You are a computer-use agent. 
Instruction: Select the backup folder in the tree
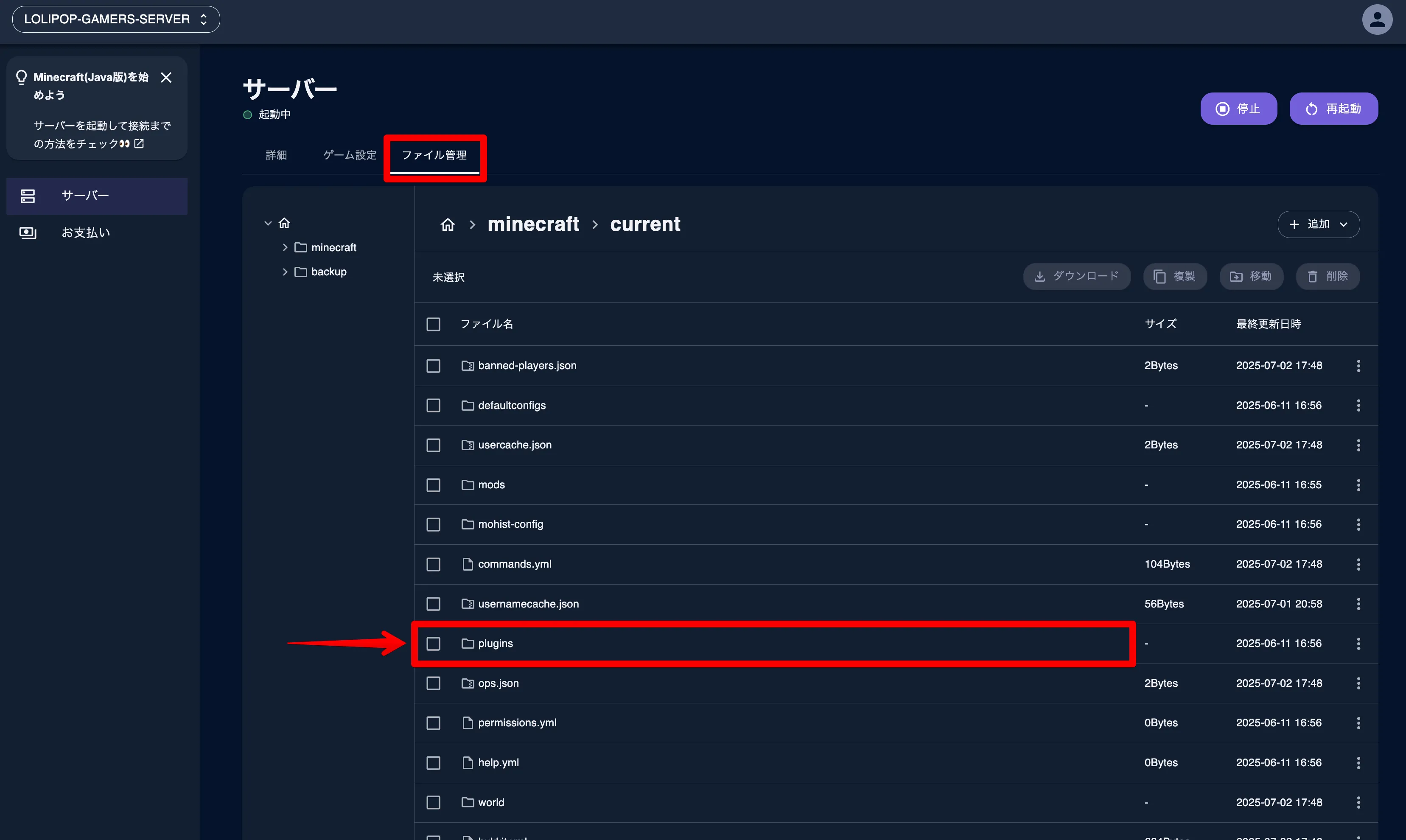click(329, 272)
